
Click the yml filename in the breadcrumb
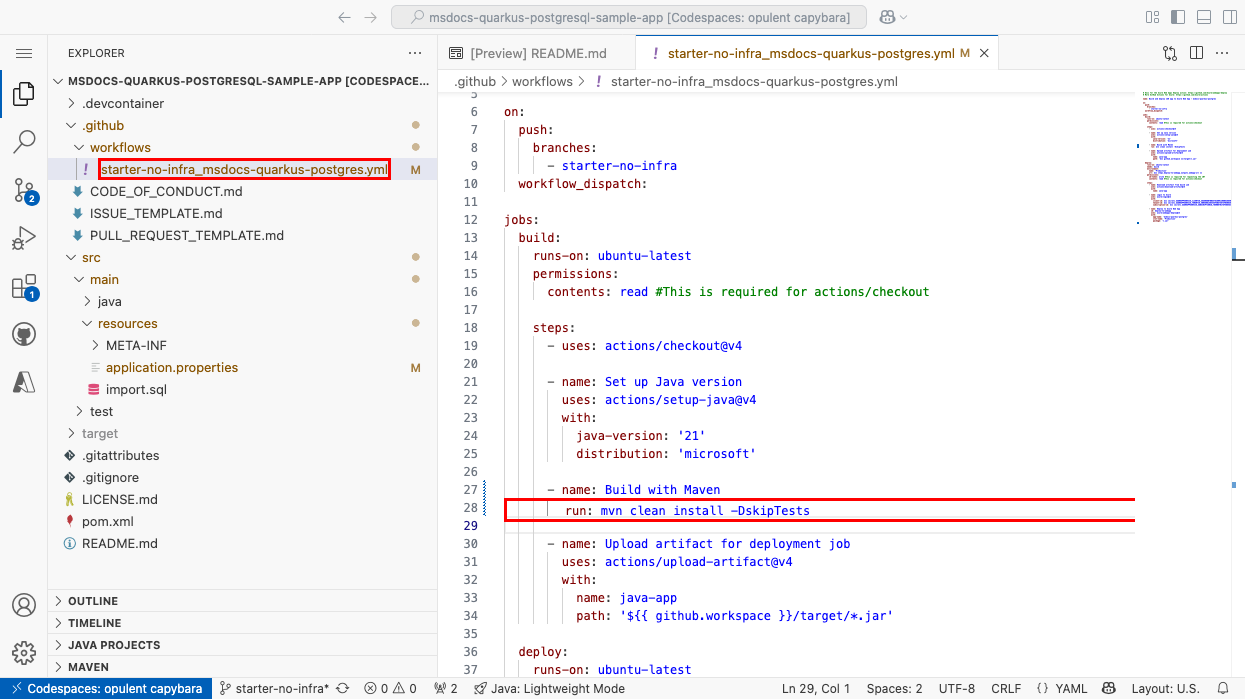coord(754,82)
